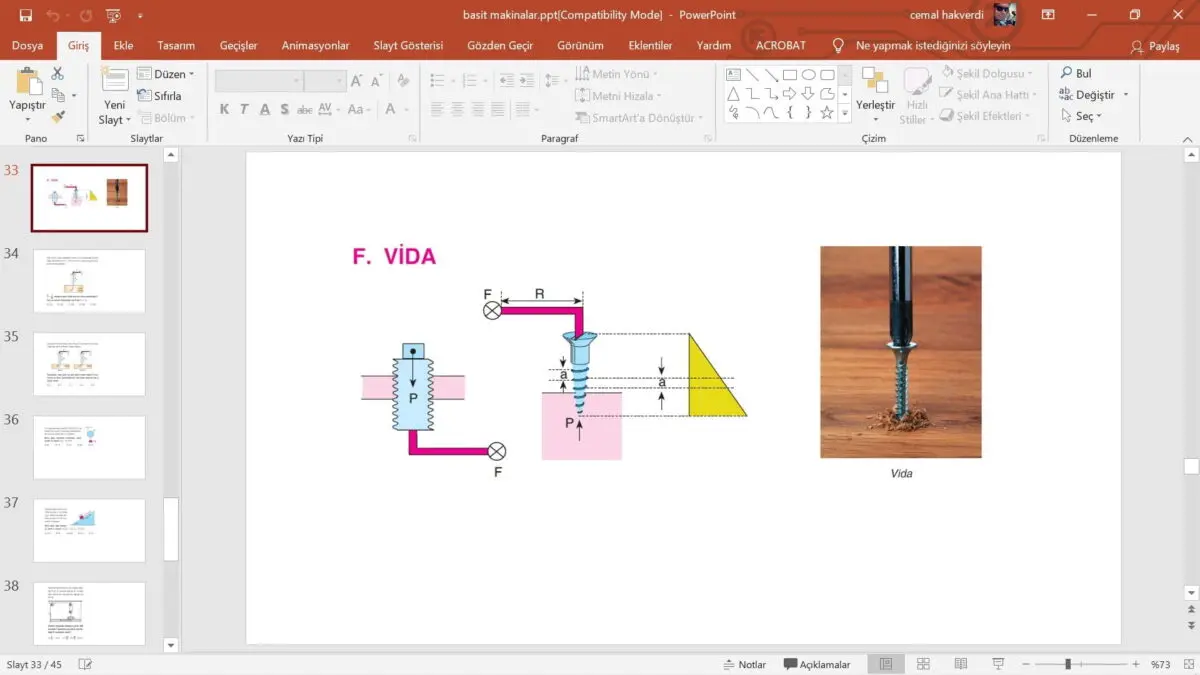This screenshot has width=1200, height=675.
Task: Open the Şekil Dolgusu dropdown
Action: tap(989, 73)
